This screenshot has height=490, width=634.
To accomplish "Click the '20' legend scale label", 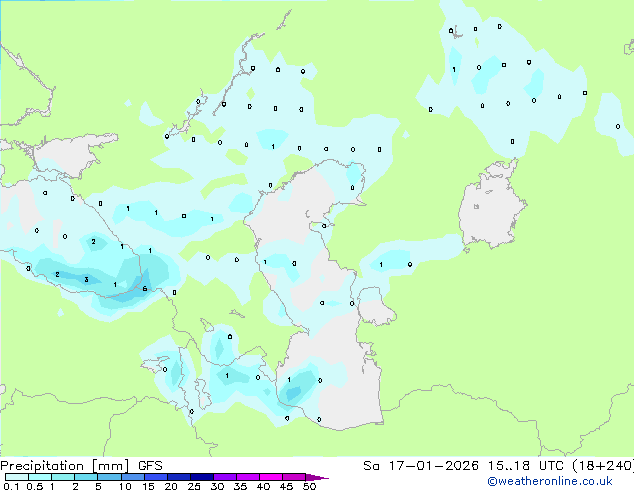I will click(x=171, y=486).
